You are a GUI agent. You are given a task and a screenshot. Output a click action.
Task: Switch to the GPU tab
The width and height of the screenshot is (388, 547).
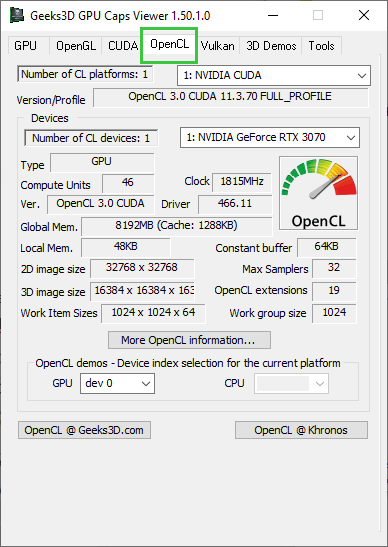(25, 46)
